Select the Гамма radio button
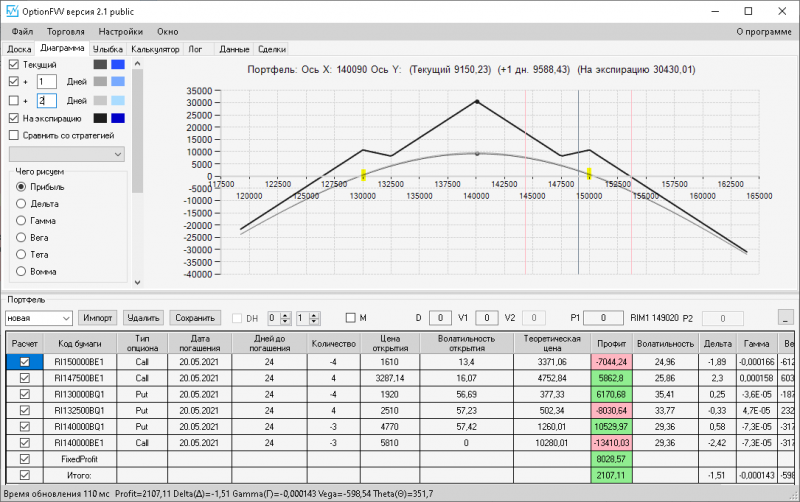This screenshot has width=800, height=502. click(x=21, y=220)
